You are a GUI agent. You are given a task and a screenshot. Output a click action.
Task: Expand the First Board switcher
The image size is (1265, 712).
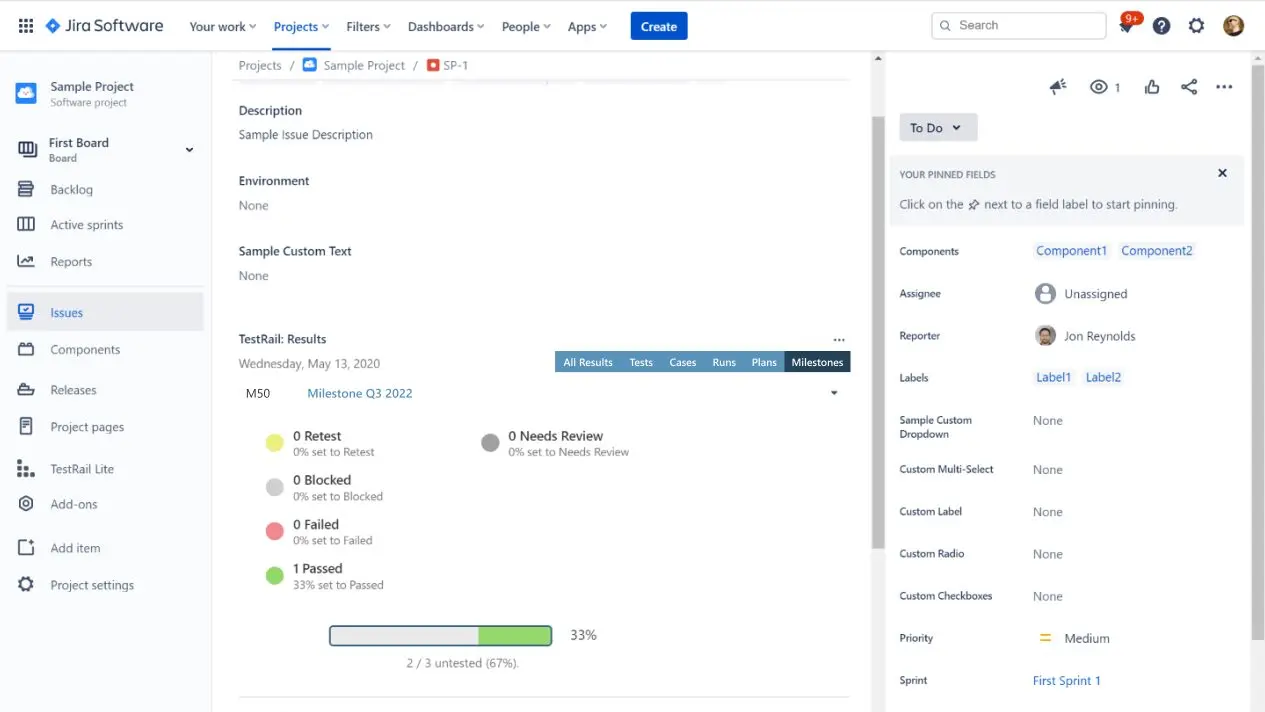pos(189,150)
